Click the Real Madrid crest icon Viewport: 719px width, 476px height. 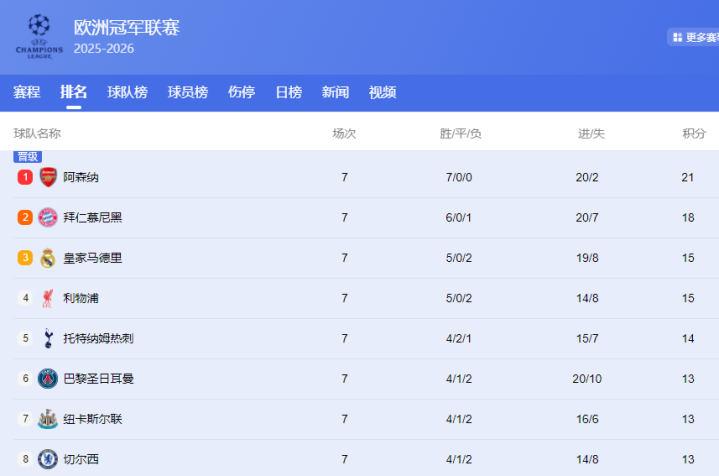coord(48,258)
